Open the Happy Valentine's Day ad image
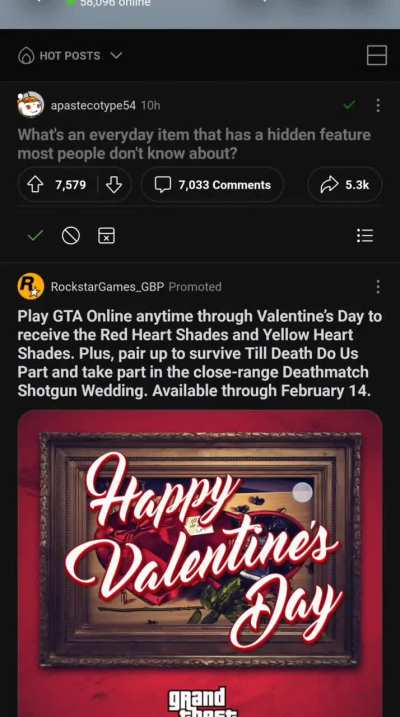 pos(200,563)
